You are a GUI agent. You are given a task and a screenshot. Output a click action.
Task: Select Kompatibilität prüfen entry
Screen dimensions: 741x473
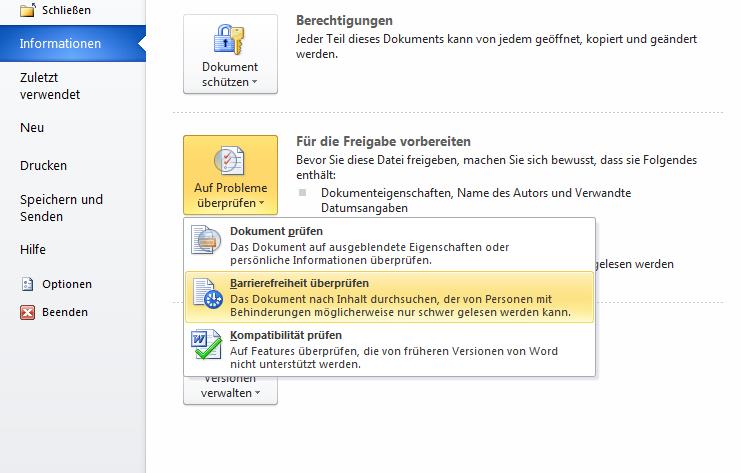pos(389,349)
